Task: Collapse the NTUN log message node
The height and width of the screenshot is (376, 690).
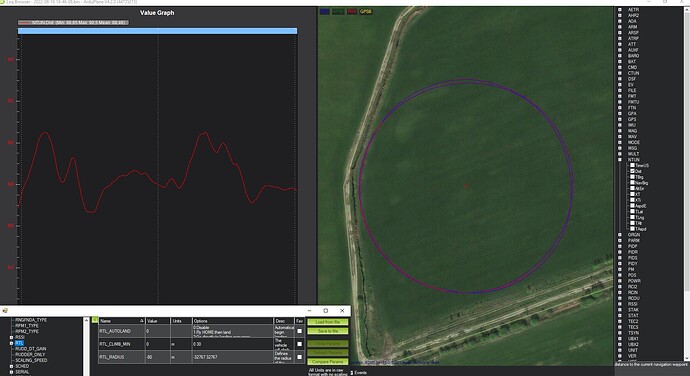Action: [620, 160]
